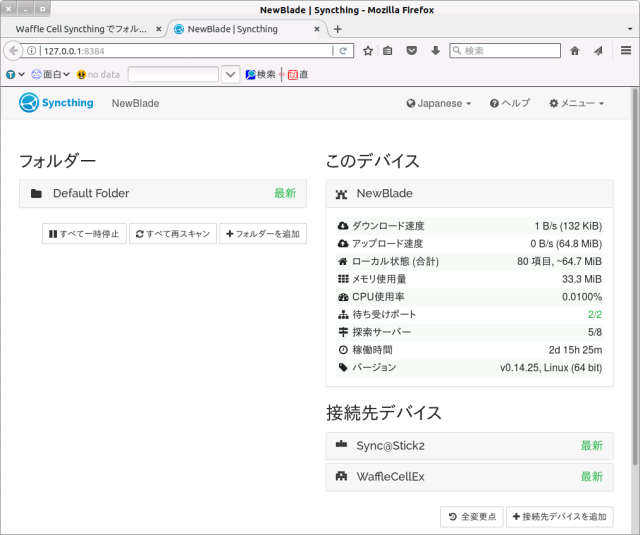Image resolution: width=640 pixels, height=535 pixels.
Task: Click the second-row toolbar text field
Action: 173,75
